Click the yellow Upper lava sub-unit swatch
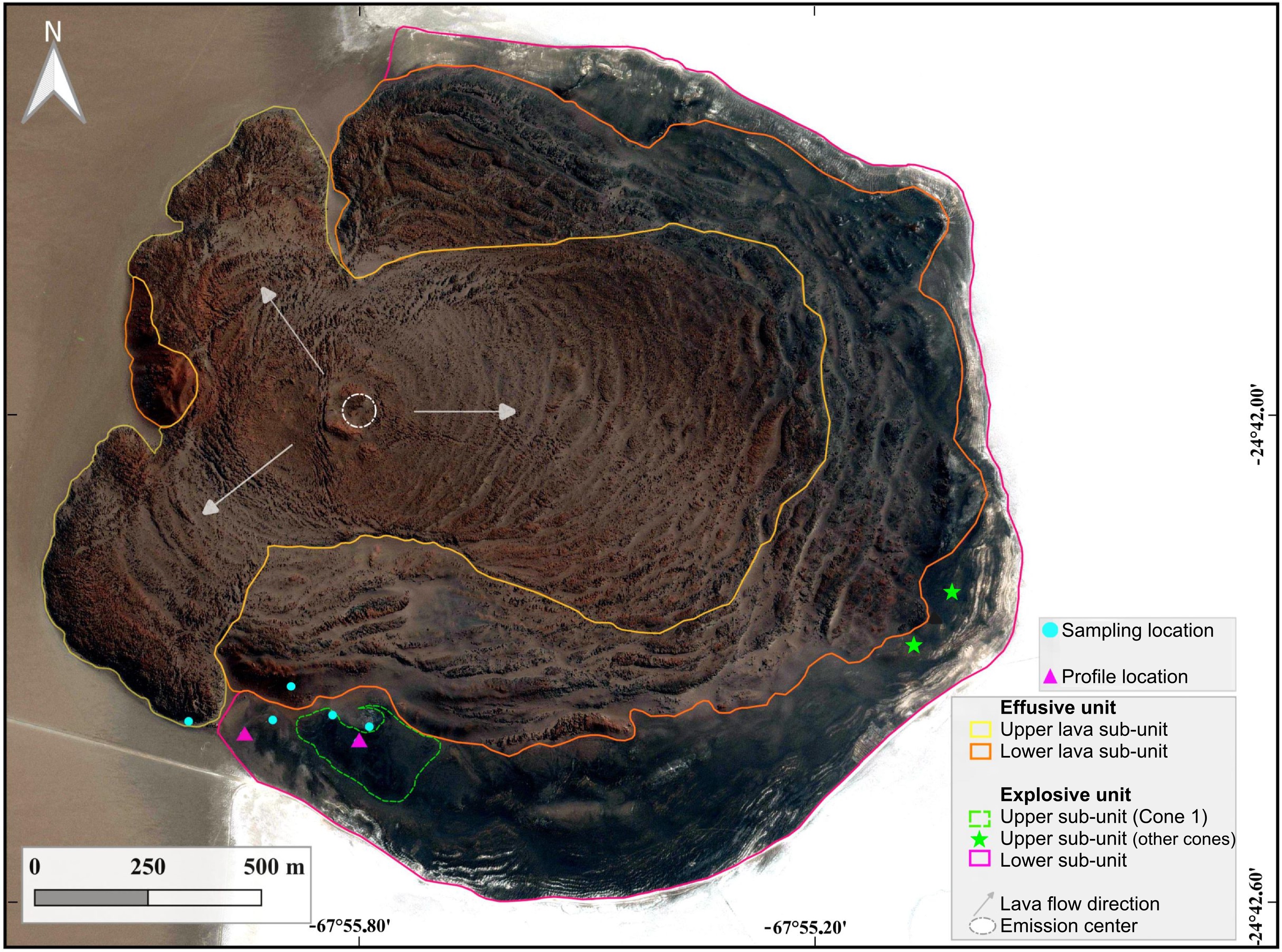The height and width of the screenshot is (952, 1282). (980, 730)
